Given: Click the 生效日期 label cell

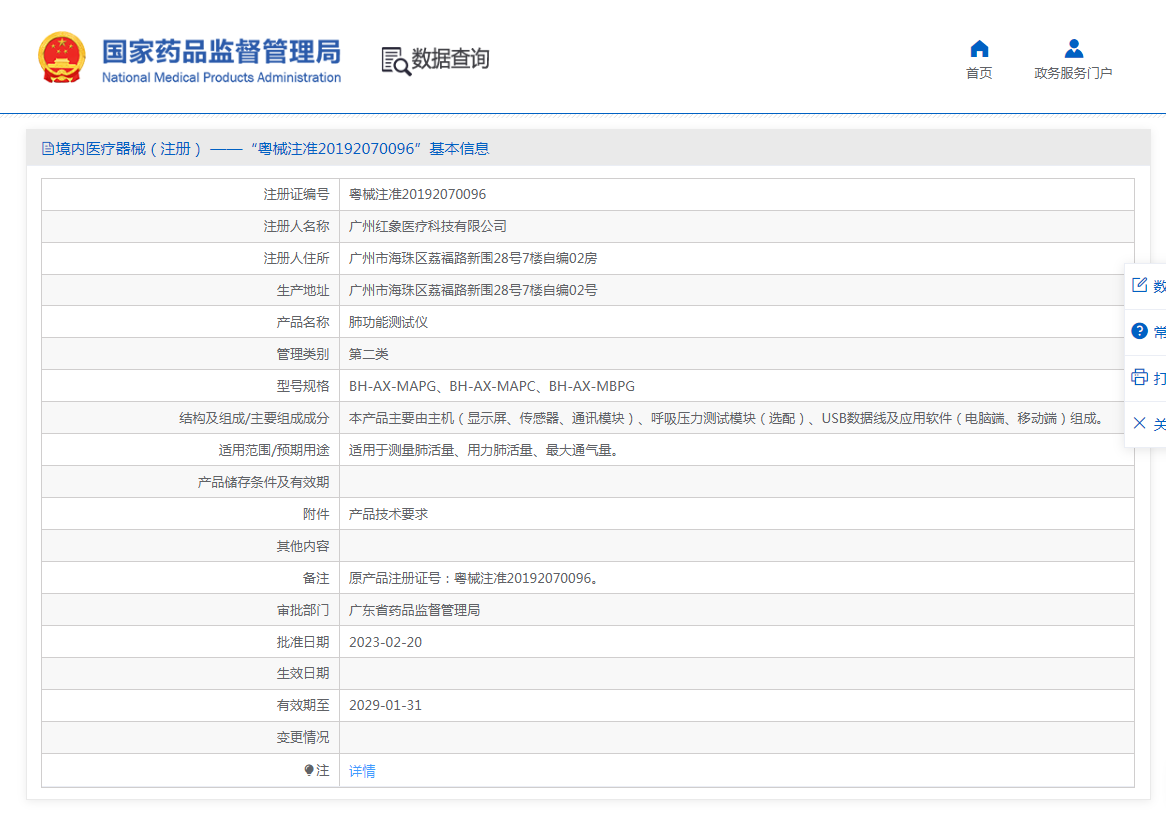Looking at the screenshot, I should pyautogui.click(x=190, y=673).
